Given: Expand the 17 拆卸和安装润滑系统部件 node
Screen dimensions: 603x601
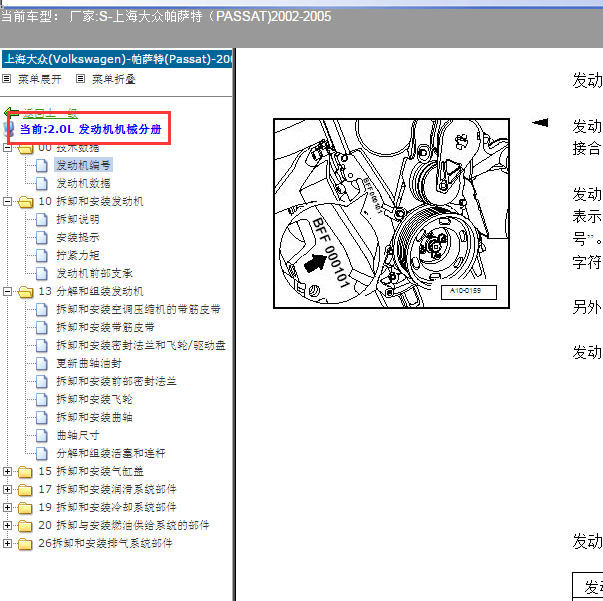Looking at the screenshot, I should [x=7, y=489].
